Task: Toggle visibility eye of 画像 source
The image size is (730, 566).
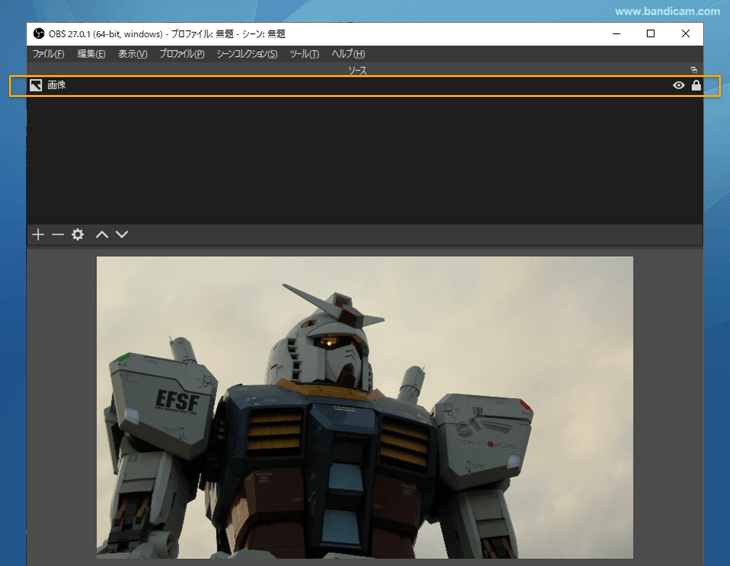Action: coord(679,85)
